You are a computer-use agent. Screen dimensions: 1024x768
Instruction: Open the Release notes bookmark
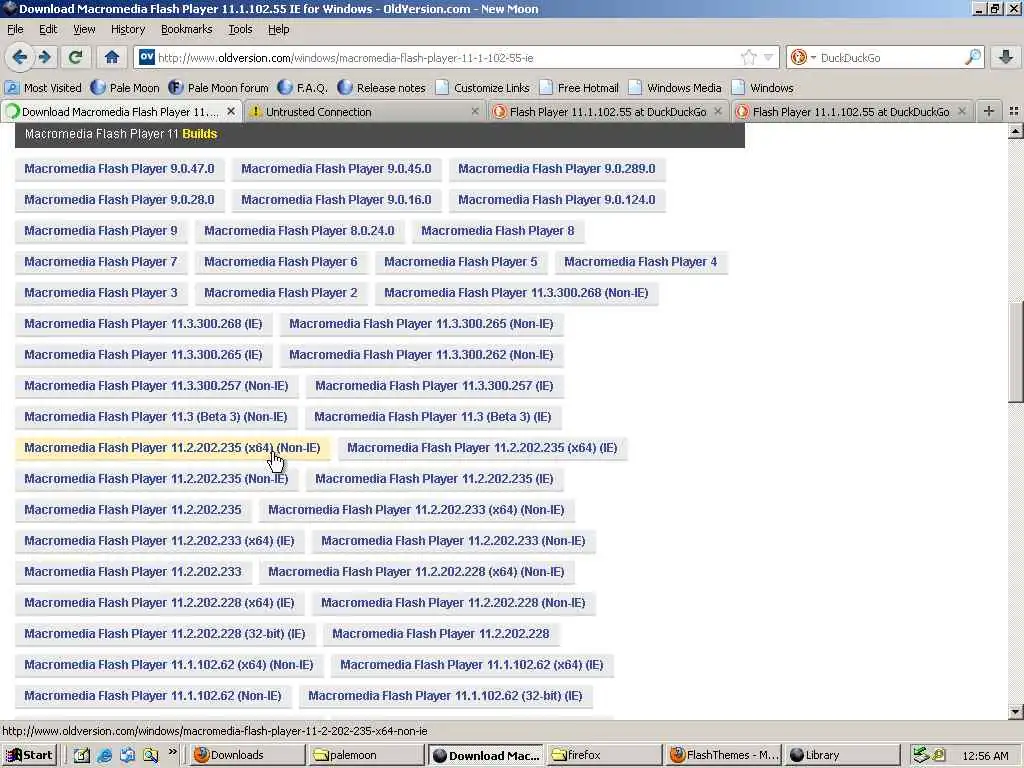pyautogui.click(x=381, y=88)
